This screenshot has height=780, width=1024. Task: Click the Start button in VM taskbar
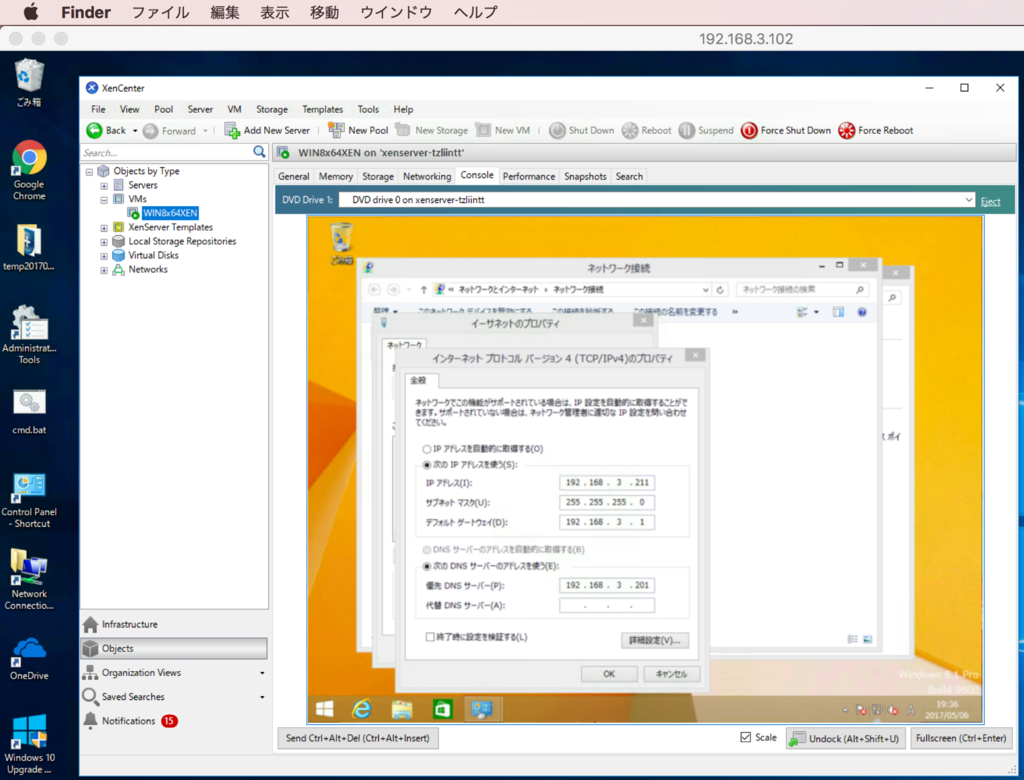click(325, 709)
